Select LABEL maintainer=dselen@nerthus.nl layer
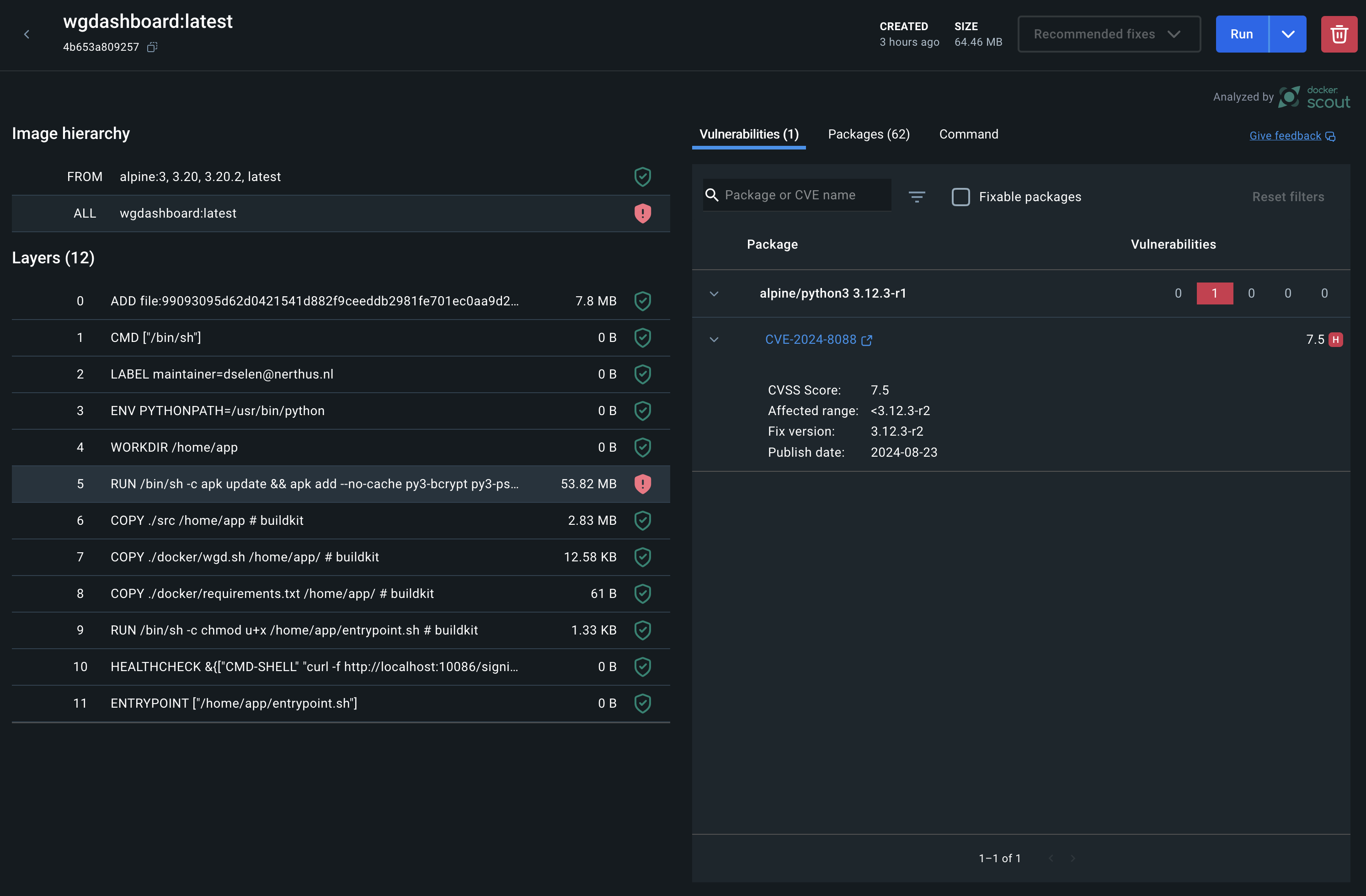The width and height of the screenshot is (1366, 896). click(x=341, y=374)
